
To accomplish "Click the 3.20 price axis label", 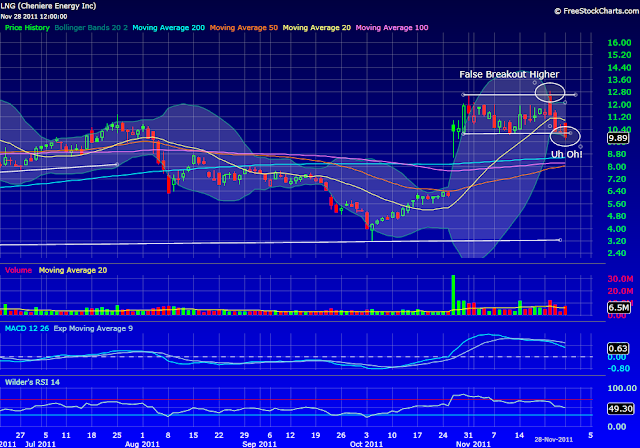I will tap(617, 241).
